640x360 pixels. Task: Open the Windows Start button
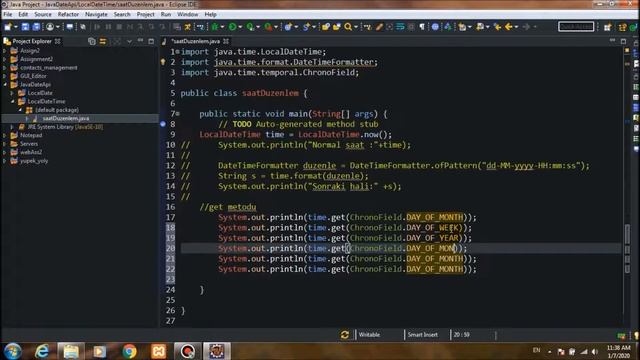point(12,351)
